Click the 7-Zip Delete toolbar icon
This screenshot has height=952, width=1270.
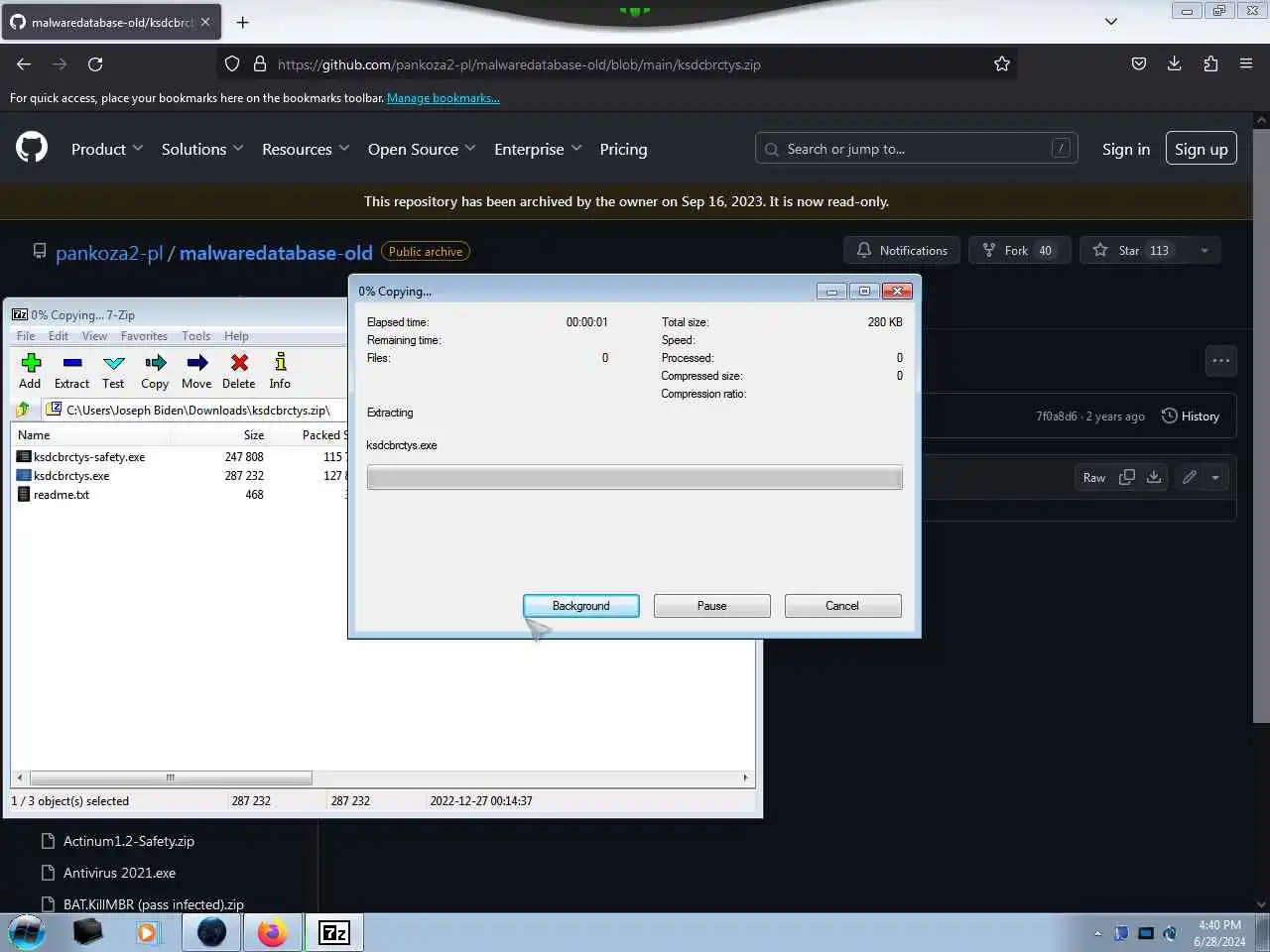pyautogui.click(x=239, y=371)
